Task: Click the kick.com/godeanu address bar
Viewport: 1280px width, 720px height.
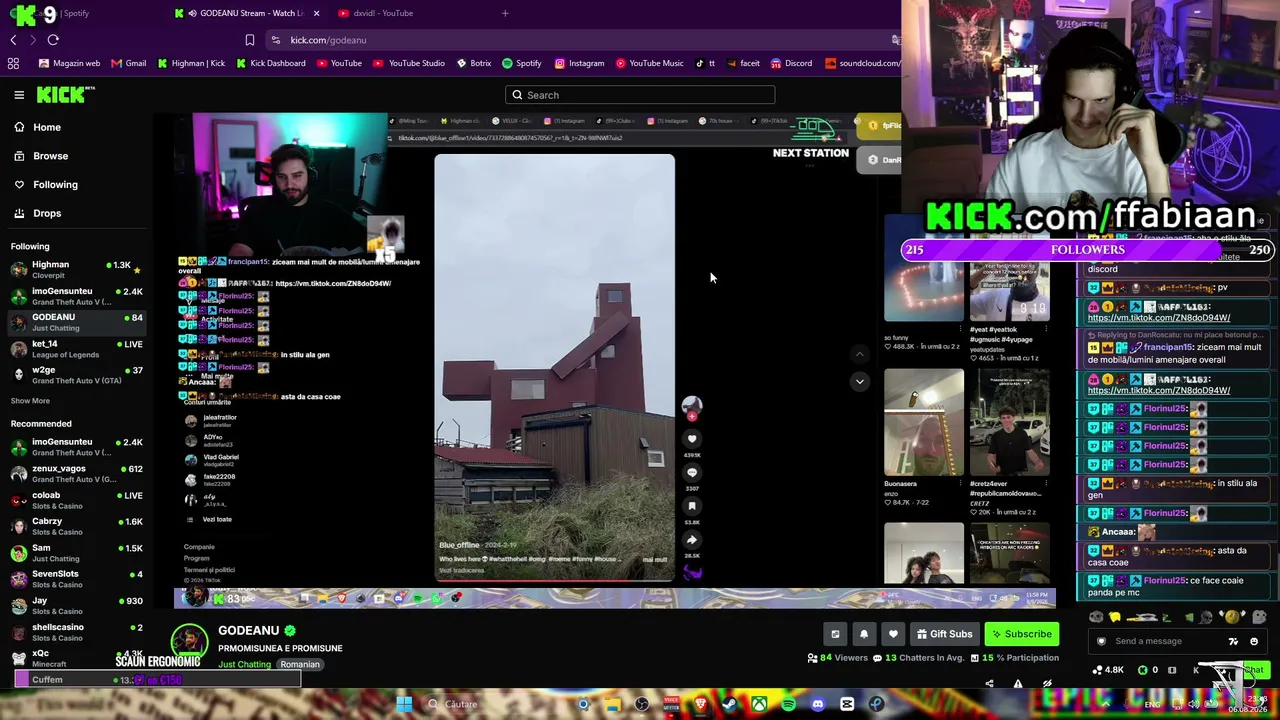Action: (328, 40)
